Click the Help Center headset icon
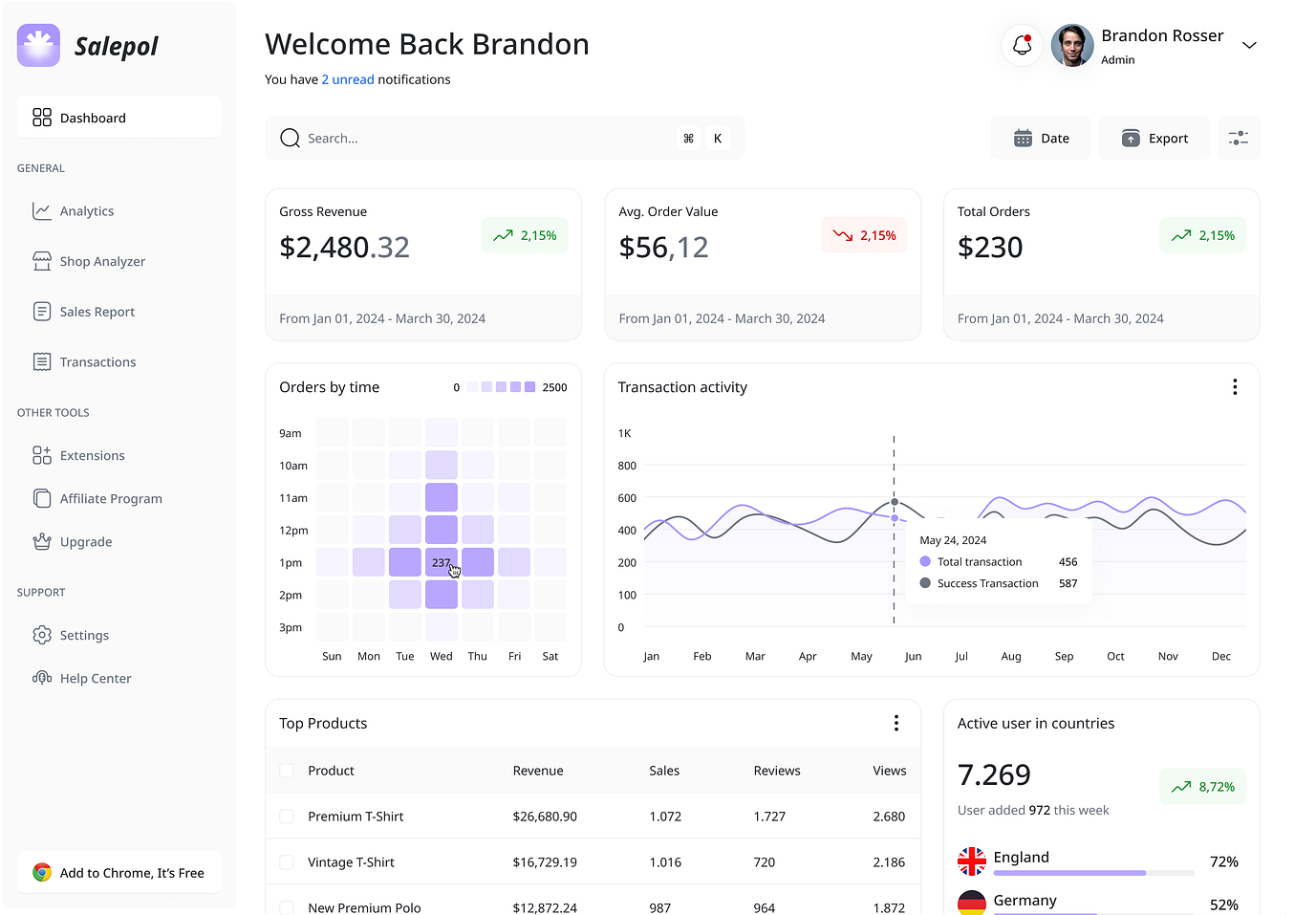This screenshot has height=915, width=1316. [x=42, y=678]
